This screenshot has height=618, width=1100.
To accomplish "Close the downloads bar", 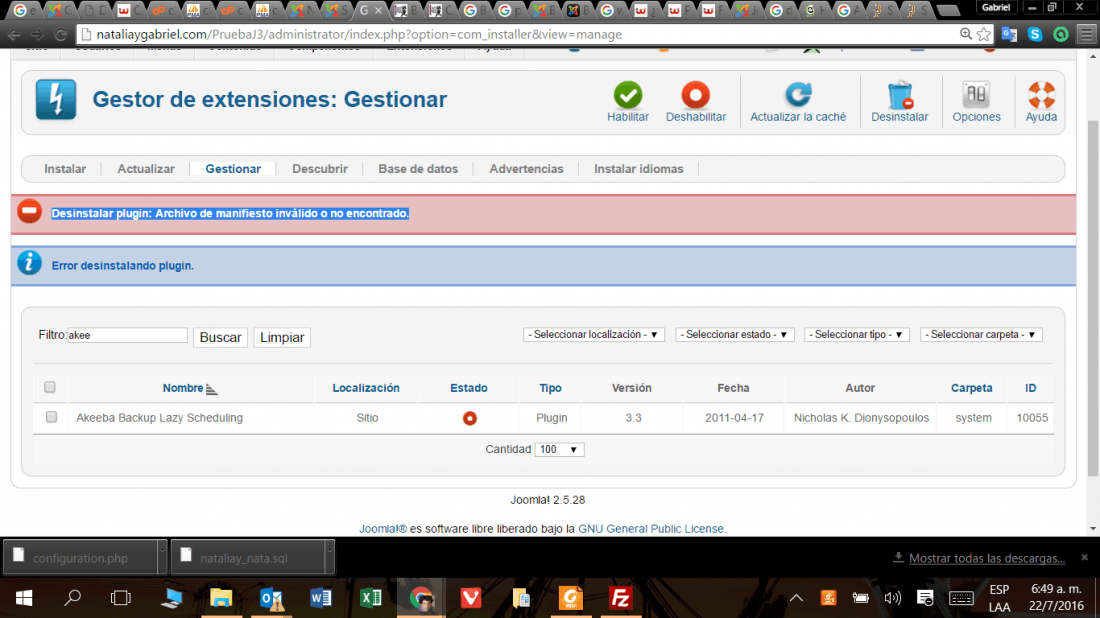I will tap(1085, 557).
